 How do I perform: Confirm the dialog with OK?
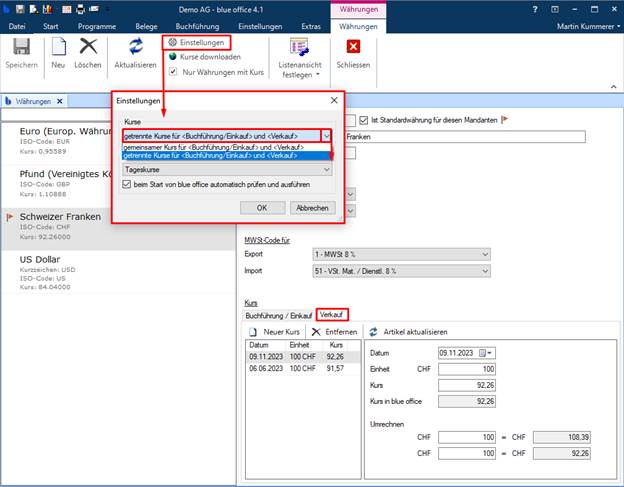point(262,208)
